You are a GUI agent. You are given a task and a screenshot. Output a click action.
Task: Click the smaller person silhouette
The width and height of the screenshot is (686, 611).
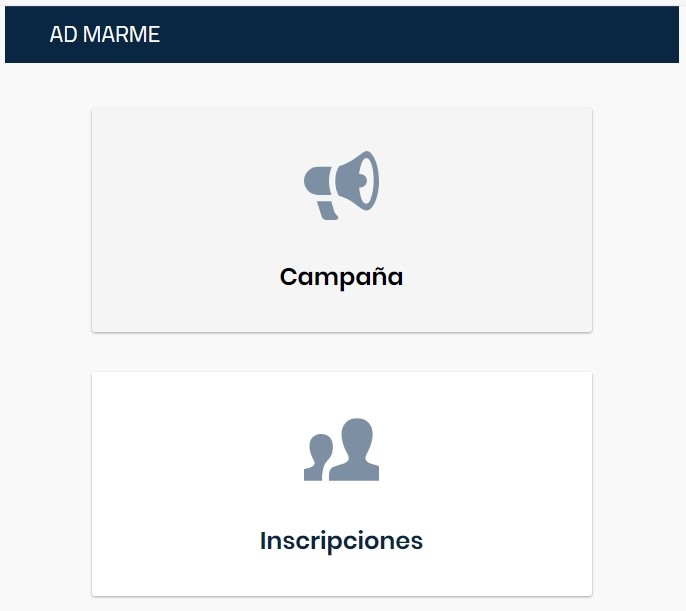pyautogui.click(x=318, y=457)
